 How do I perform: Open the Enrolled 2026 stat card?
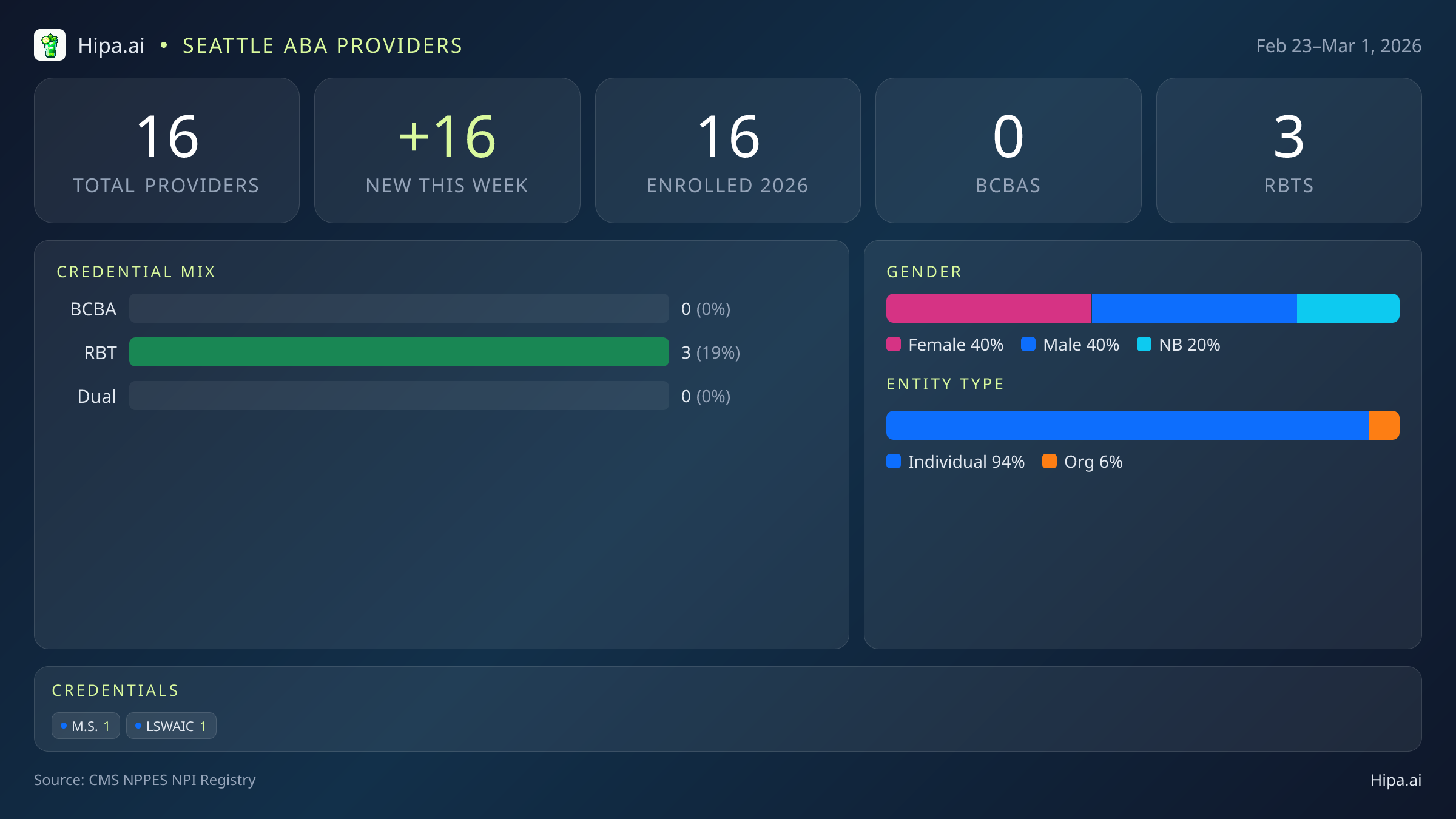727,150
